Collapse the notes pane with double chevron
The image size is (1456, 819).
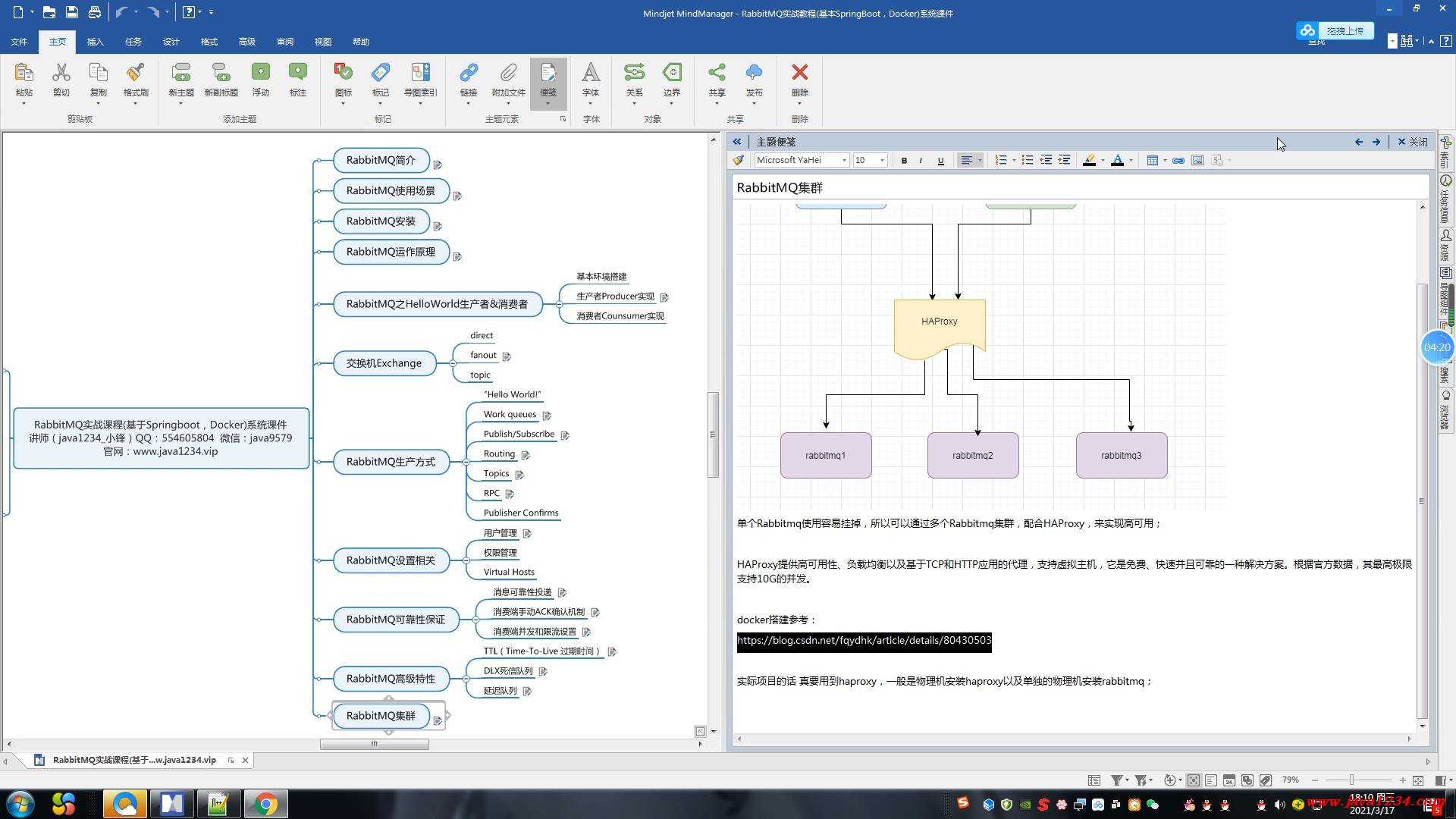tap(736, 142)
